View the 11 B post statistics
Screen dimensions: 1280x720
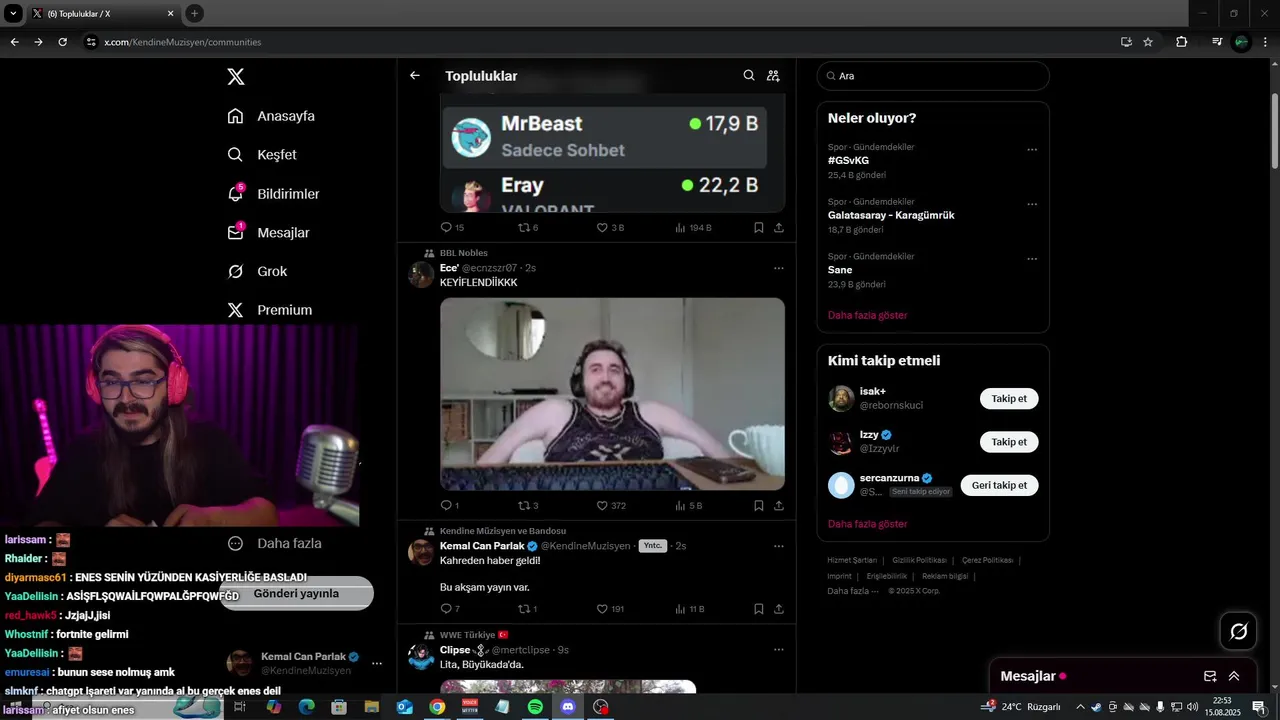pyautogui.click(x=690, y=609)
